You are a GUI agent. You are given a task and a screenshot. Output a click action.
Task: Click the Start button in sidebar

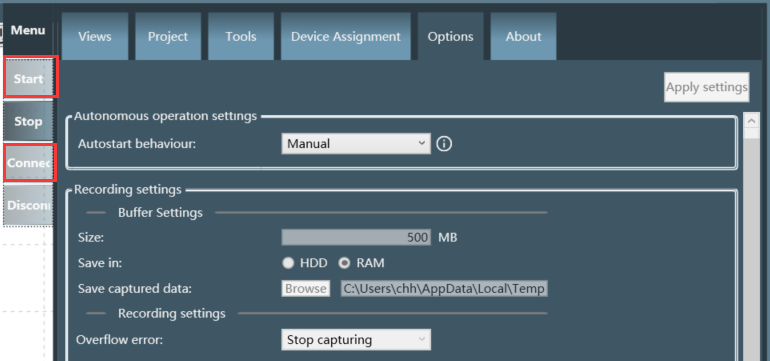coord(28,78)
